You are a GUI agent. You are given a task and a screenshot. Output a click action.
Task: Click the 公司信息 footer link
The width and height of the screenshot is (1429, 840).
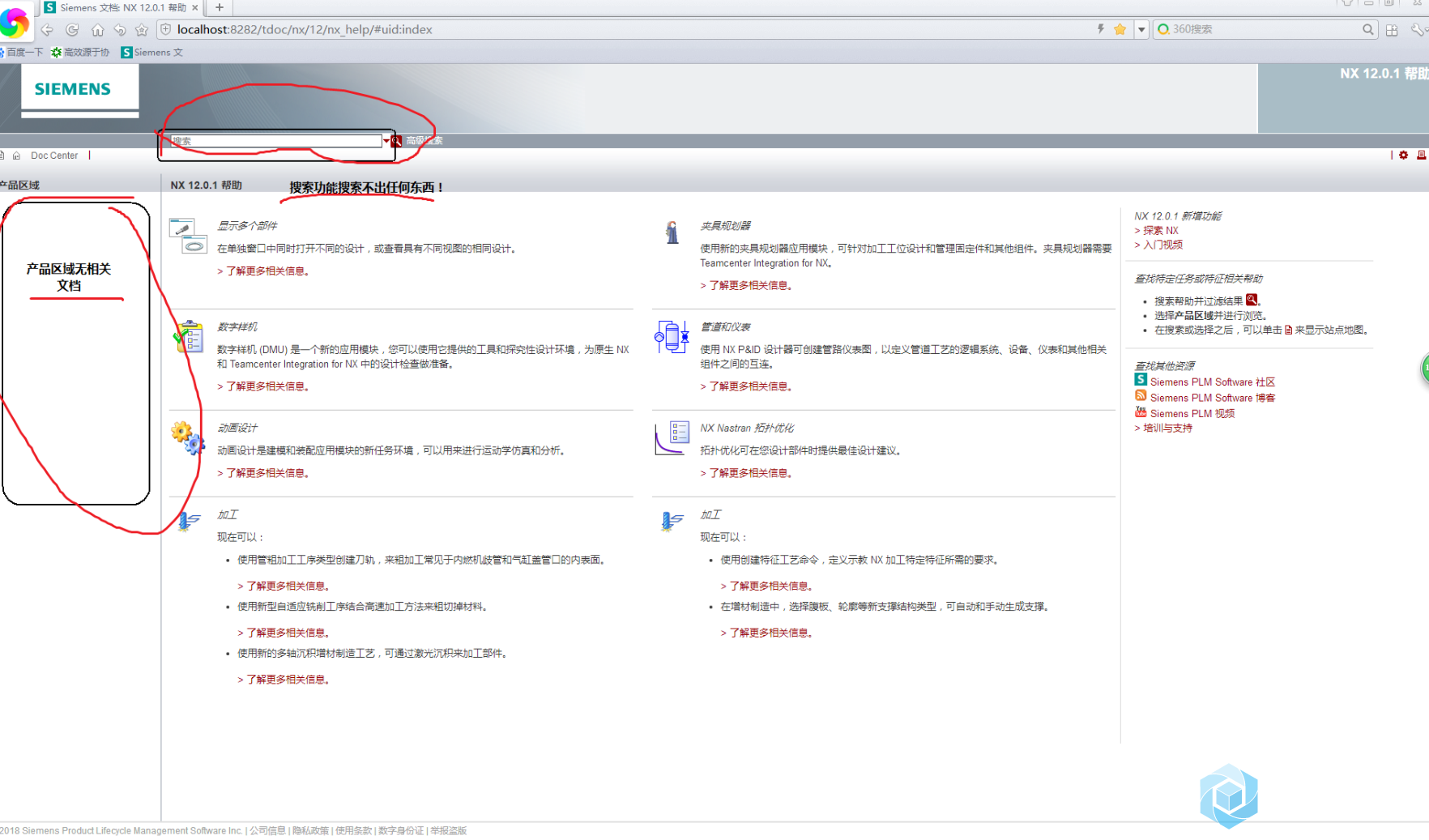click(267, 830)
